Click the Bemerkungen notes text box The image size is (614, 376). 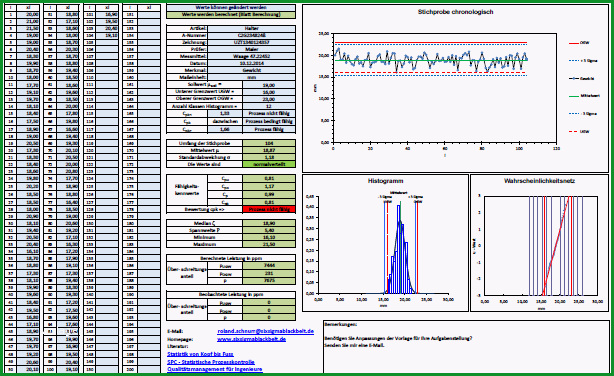pyautogui.click(x=466, y=347)
